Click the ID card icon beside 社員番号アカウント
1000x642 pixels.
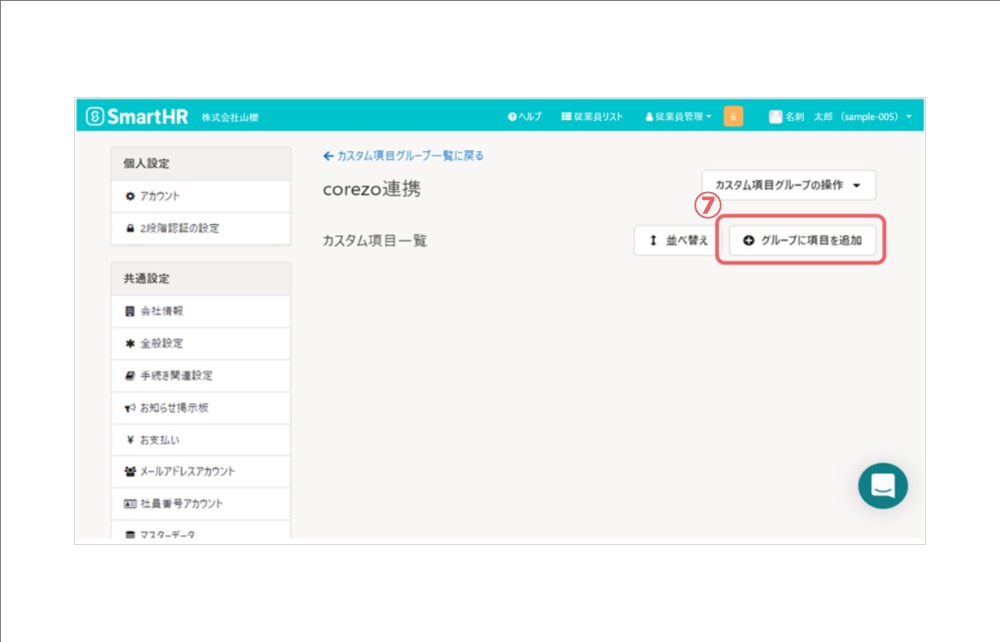point(130,504)
